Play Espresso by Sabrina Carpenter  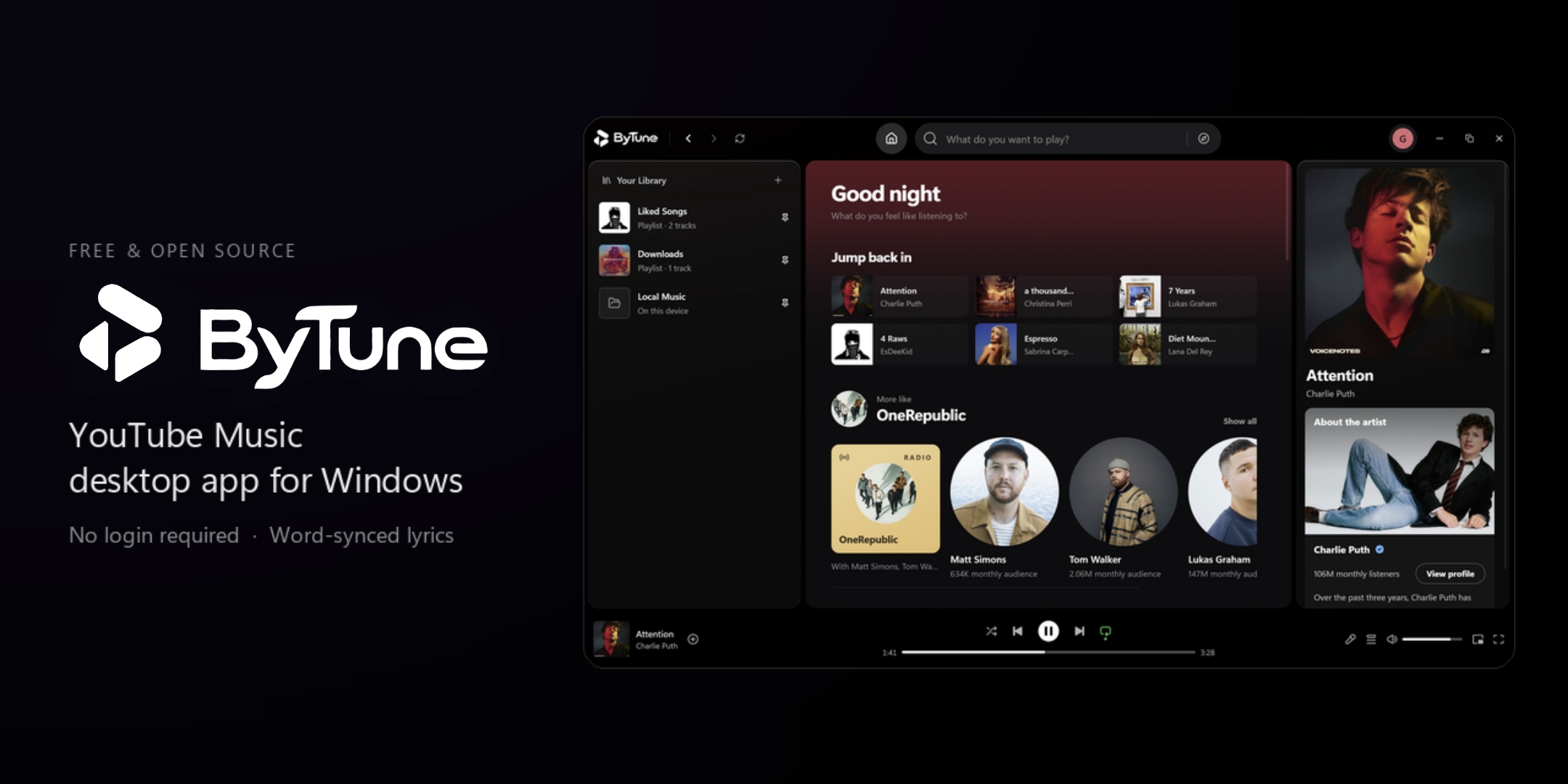coord(1043,344)
